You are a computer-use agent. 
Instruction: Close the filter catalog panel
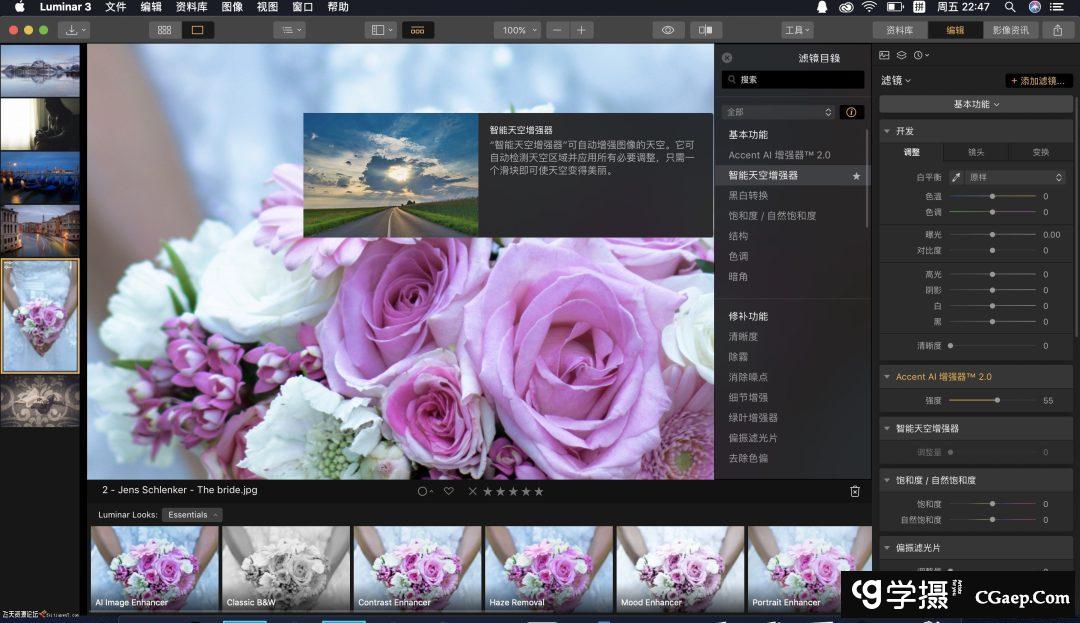[x=727, y=58]
